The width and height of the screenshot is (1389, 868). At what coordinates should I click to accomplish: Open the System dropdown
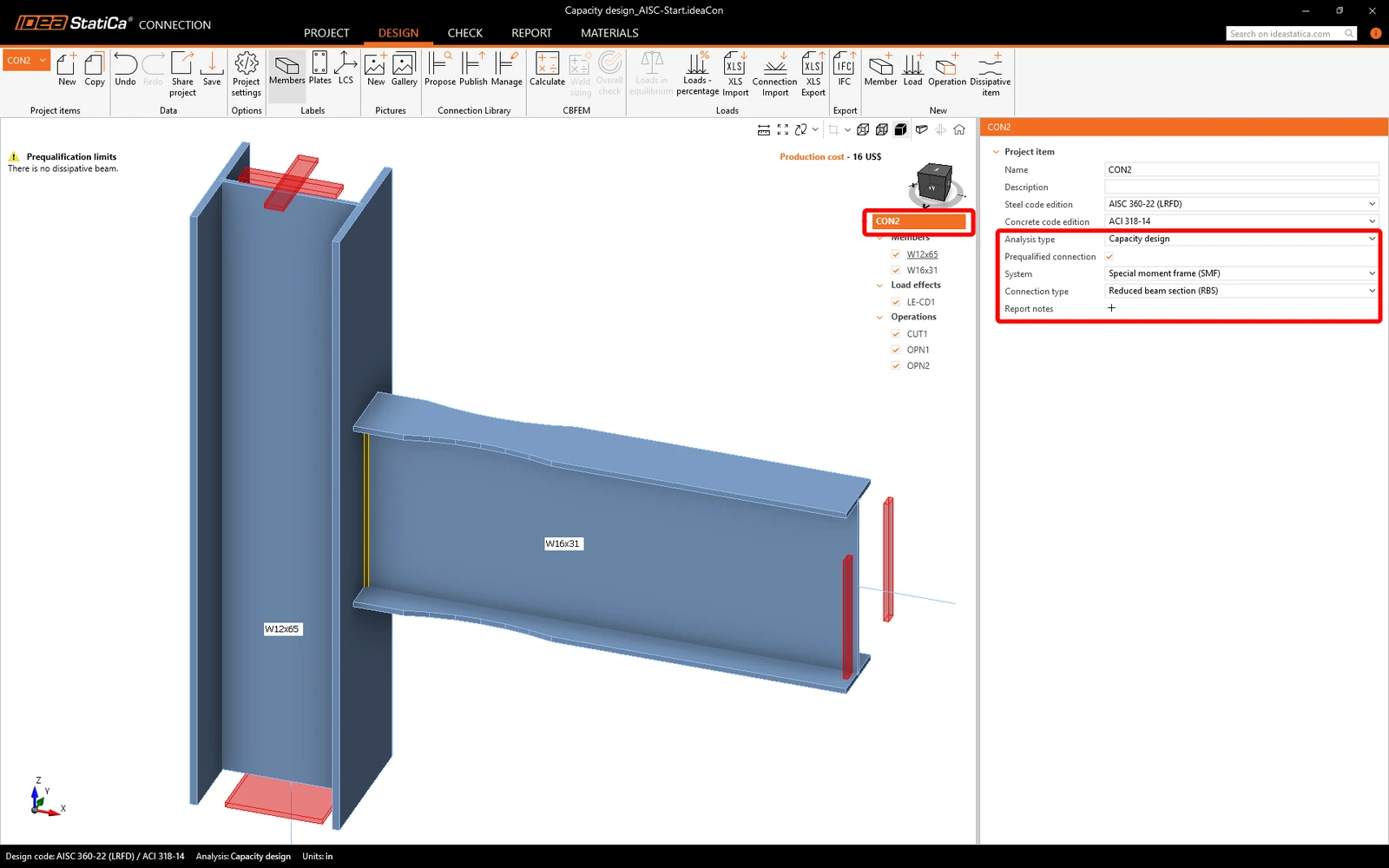tap(1241, 273)
